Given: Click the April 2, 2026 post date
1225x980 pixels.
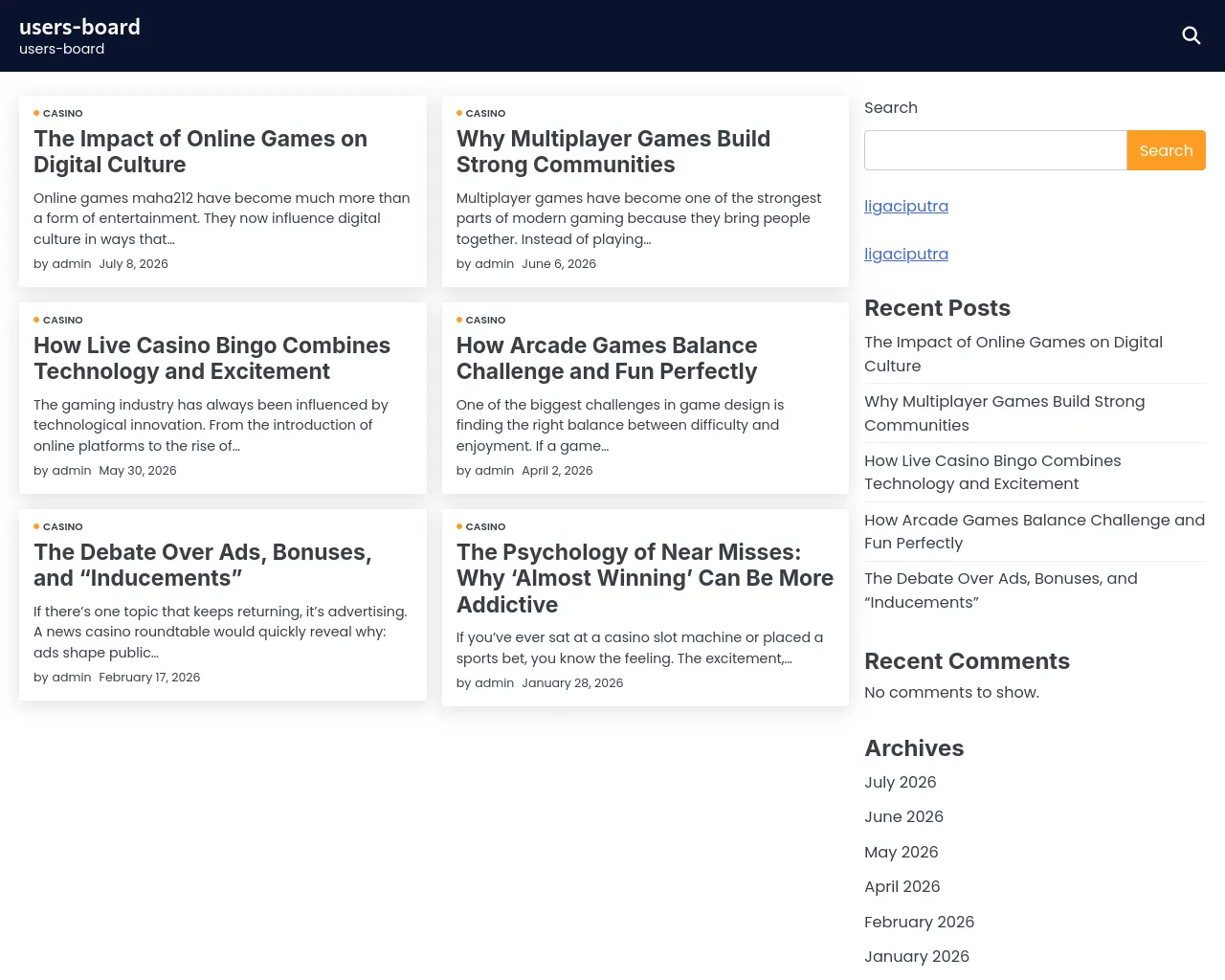Looking at the screenshot, I should (557, 471).
